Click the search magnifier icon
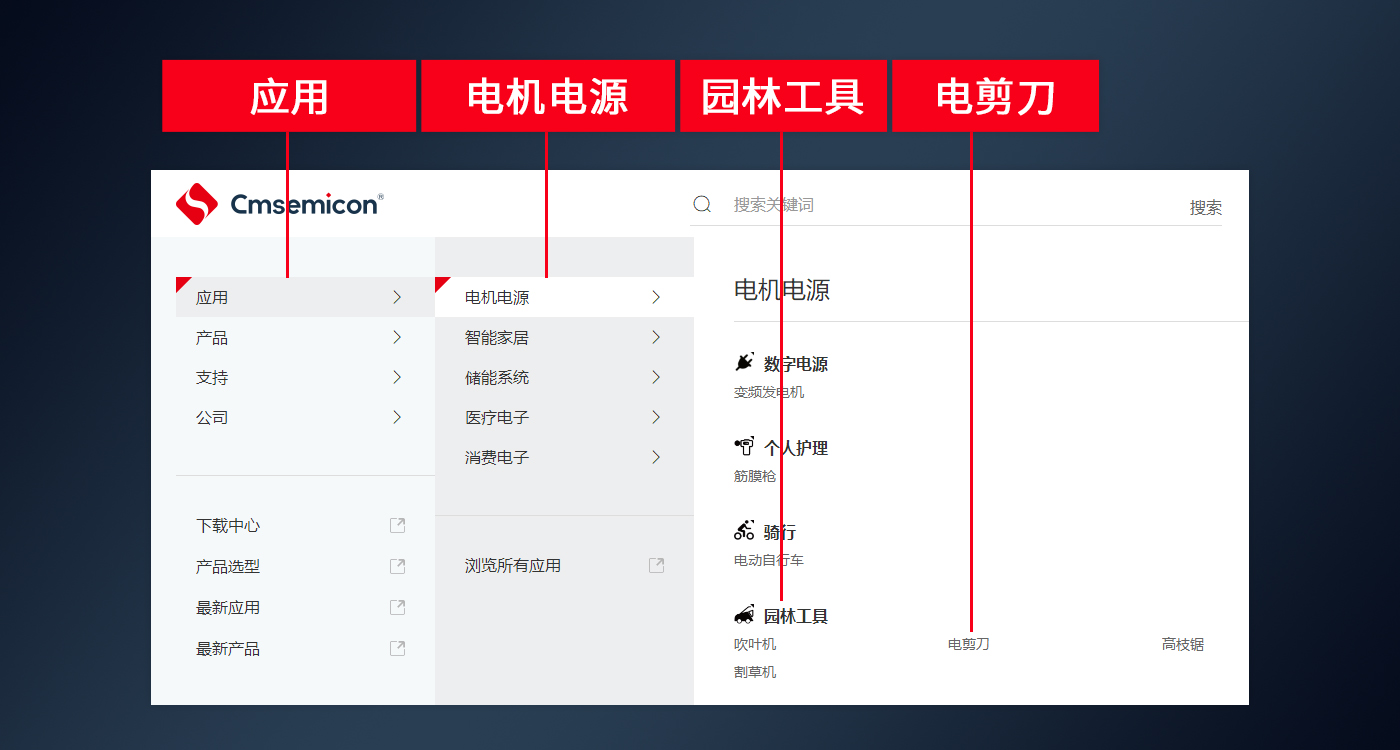Image resolution: width=1400 pixels, height=750 pixels. tap(702, 204)
